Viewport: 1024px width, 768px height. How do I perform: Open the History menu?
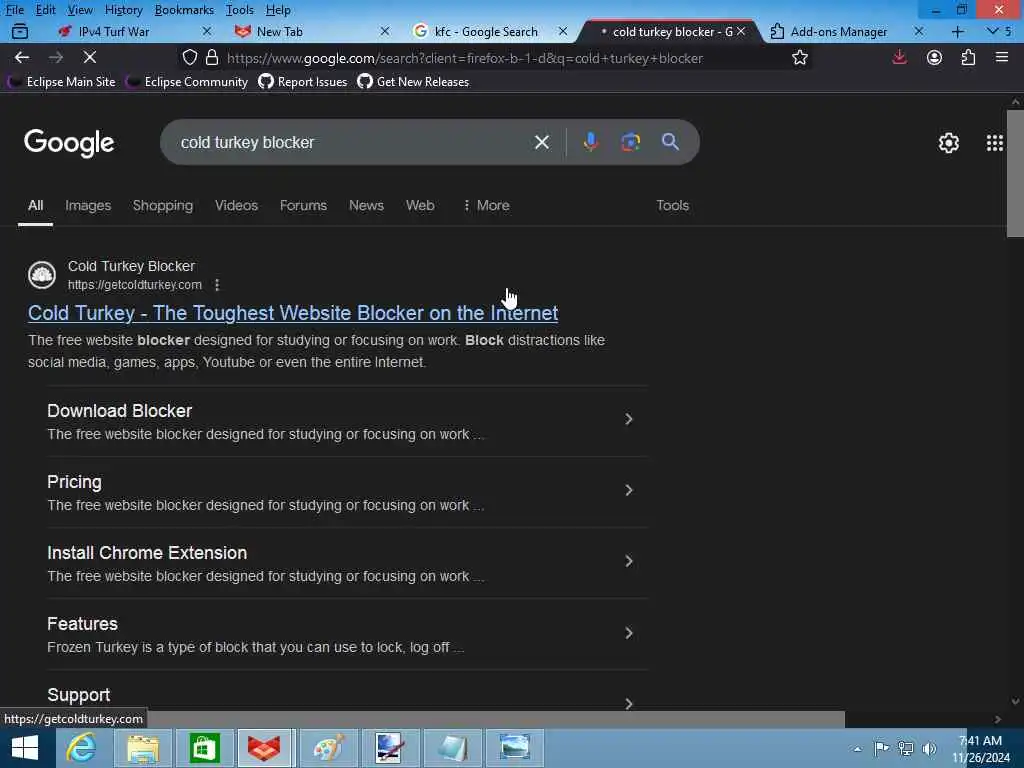click(x=123, y=10)
